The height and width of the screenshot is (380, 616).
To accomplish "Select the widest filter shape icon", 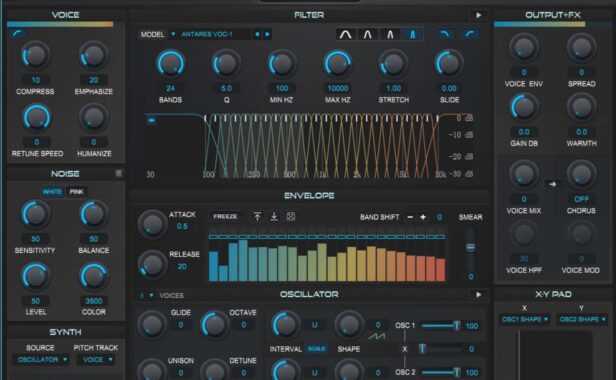I will (x=346, y=35).
